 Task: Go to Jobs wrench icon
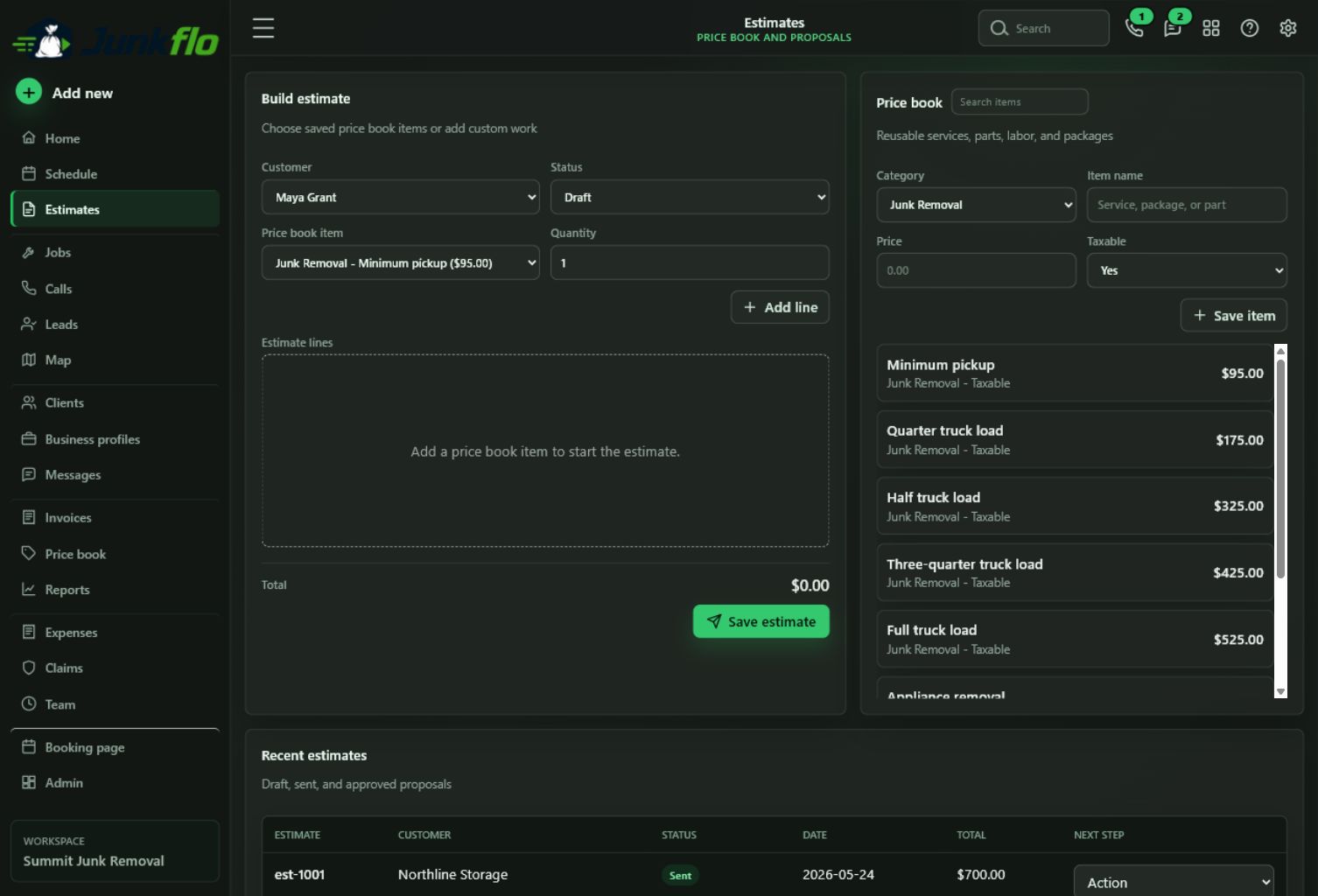(x=29, y=252)
